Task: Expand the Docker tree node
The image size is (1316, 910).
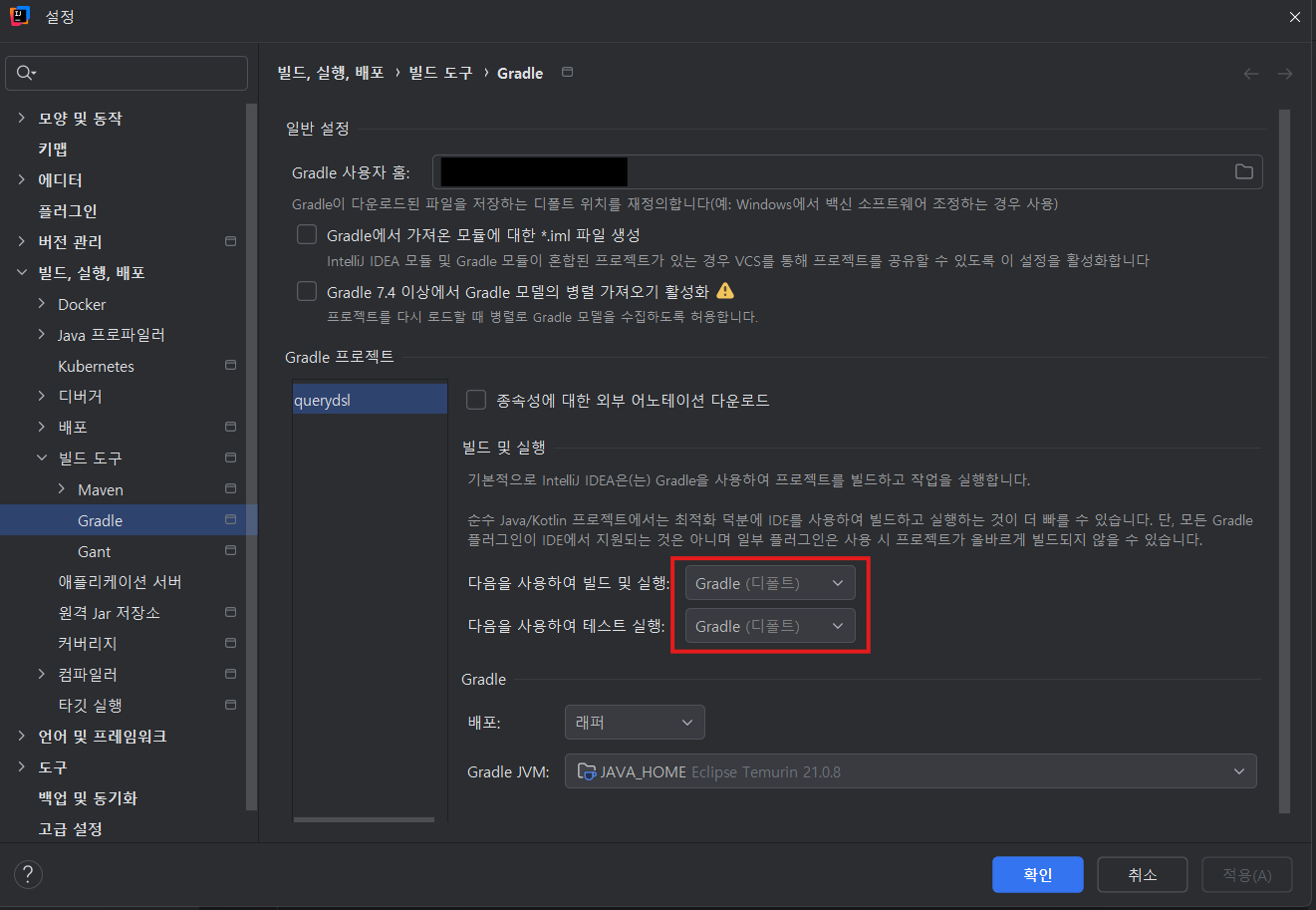Action: pos(42,303)
